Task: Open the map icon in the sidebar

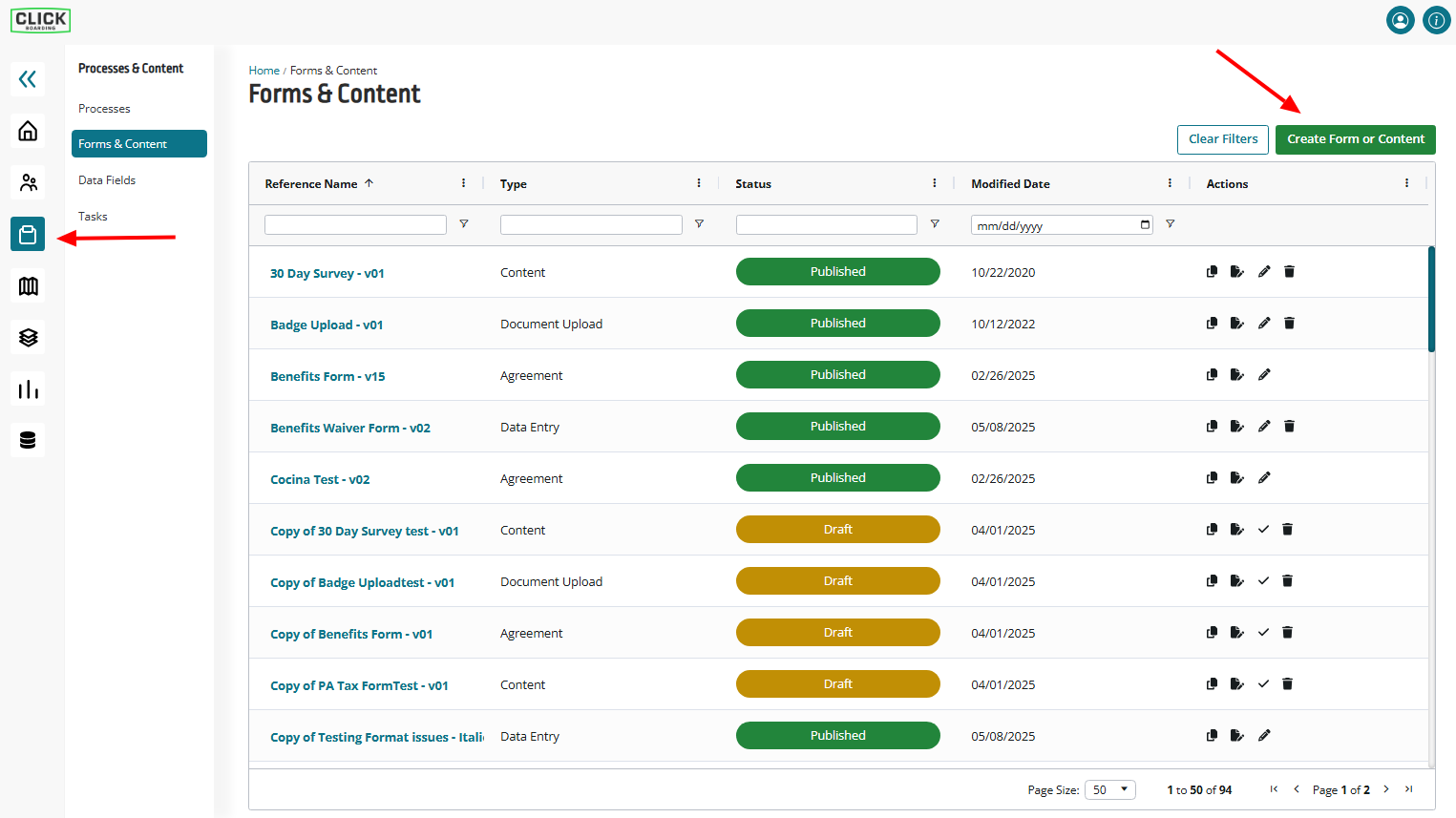Action: tap(28, 285)
